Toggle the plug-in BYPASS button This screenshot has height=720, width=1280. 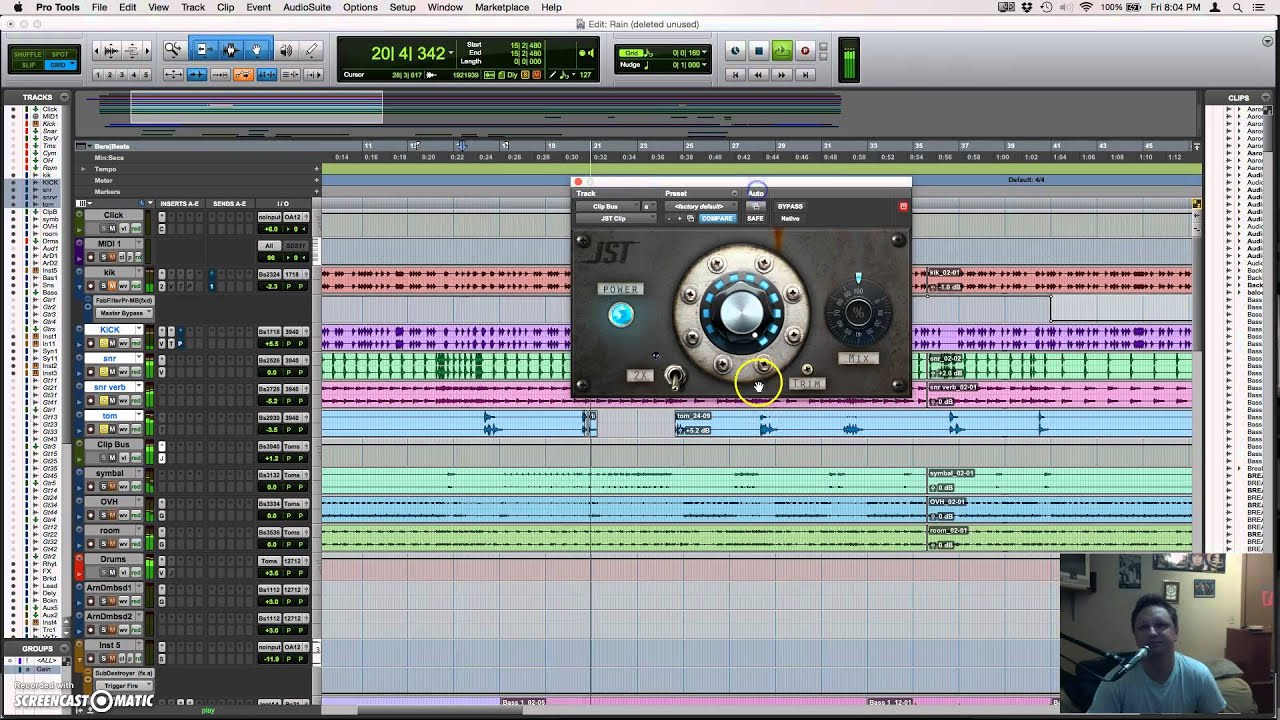point(790,207)
